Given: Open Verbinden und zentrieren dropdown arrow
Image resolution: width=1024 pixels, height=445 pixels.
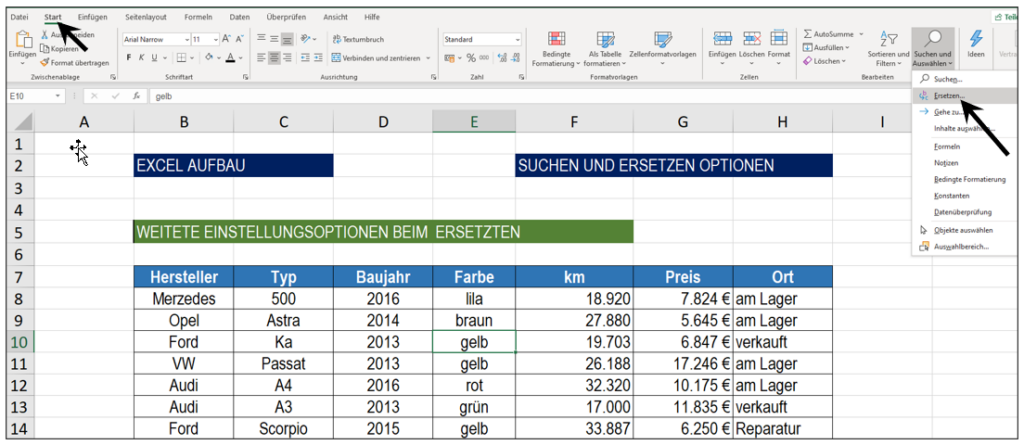Looking at the screenshot, I should pos(428,58).
